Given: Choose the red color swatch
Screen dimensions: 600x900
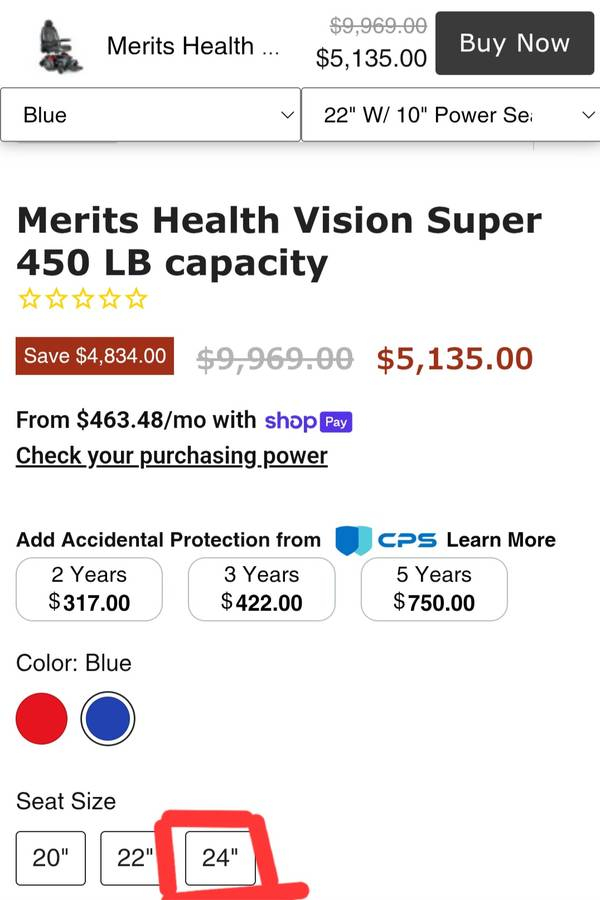Looking at the screenshot, I should tap(42, 718).
